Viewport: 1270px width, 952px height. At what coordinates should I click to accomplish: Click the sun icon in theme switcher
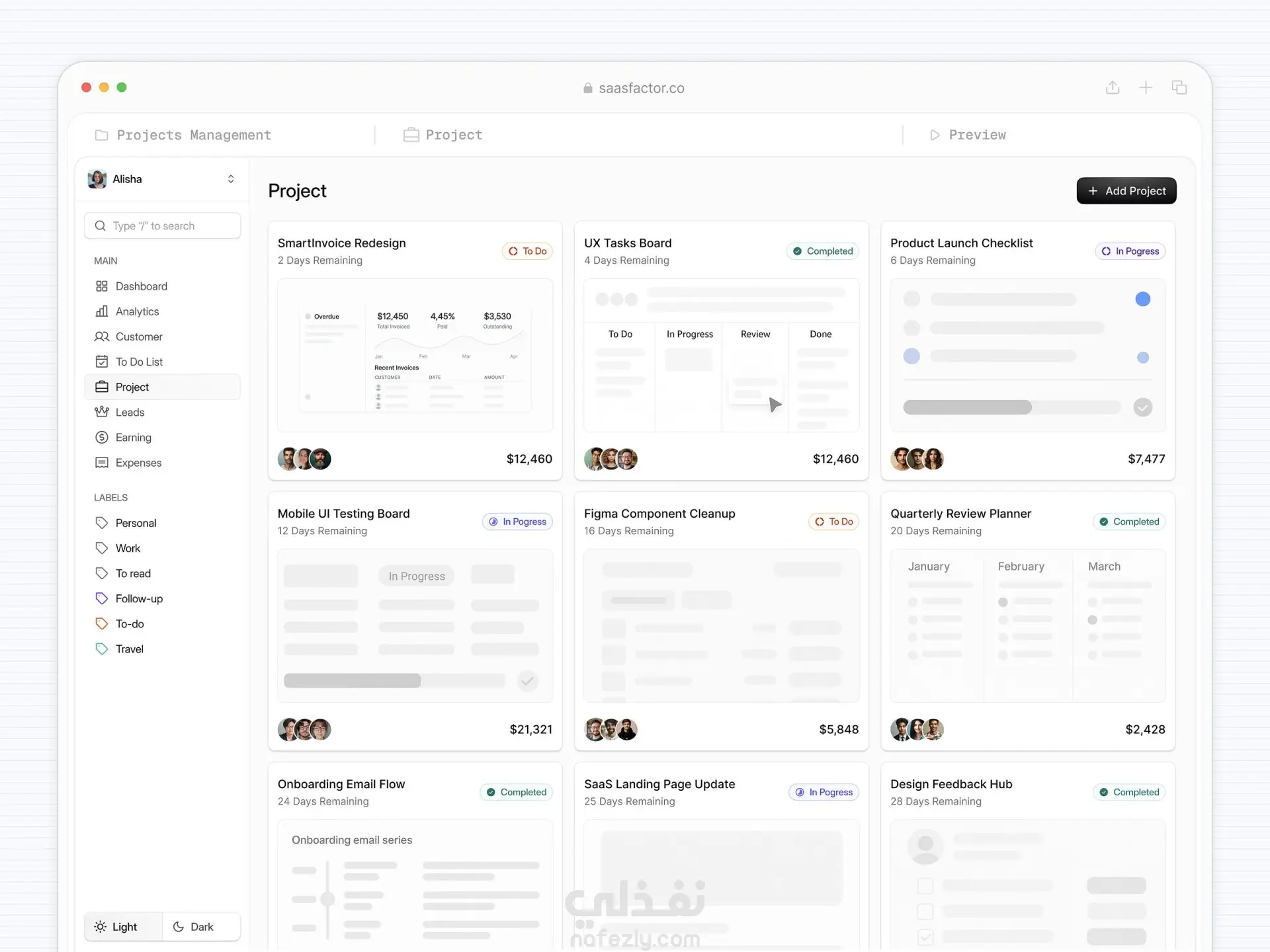[x=100, y=927]
